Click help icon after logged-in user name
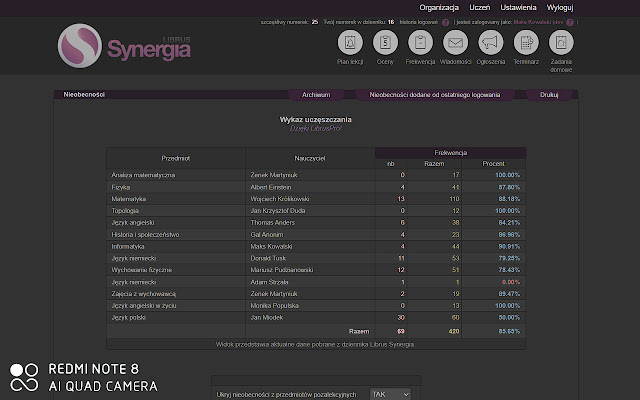This screenshot has height=400, width=640. (570, 22)
